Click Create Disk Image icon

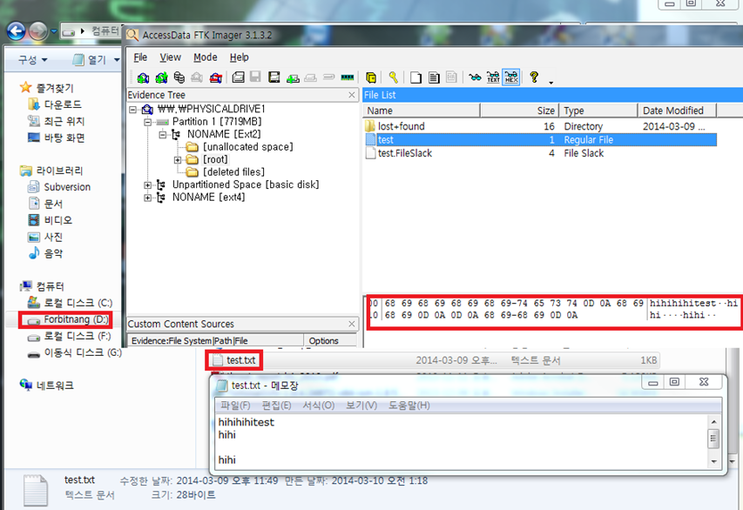click(x=238, y=77)
